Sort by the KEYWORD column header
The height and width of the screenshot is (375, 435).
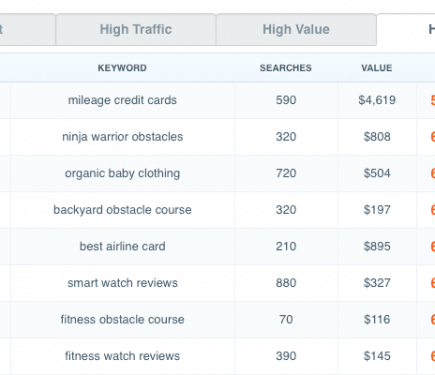coord(122,68)
